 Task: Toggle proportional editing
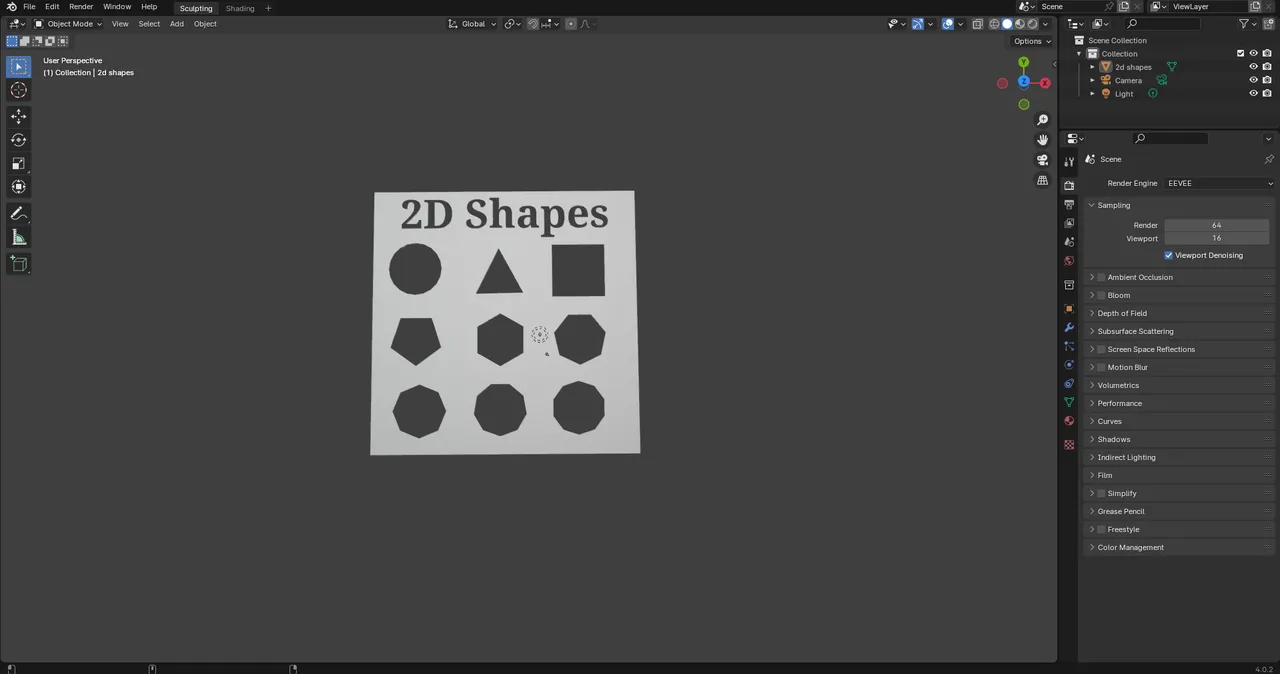click(x=570, y=24)
